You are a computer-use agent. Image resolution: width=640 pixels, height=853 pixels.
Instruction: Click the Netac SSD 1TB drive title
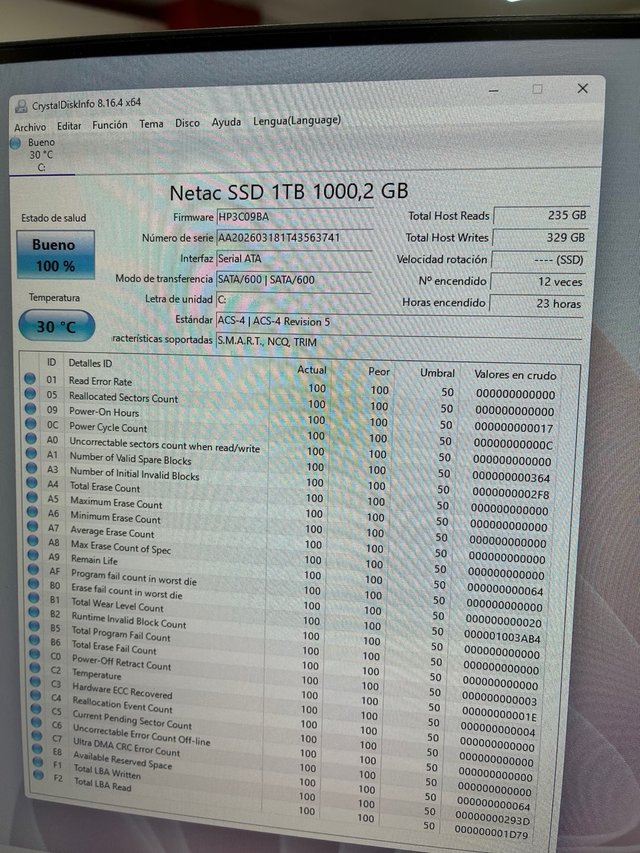coord(289,191)
